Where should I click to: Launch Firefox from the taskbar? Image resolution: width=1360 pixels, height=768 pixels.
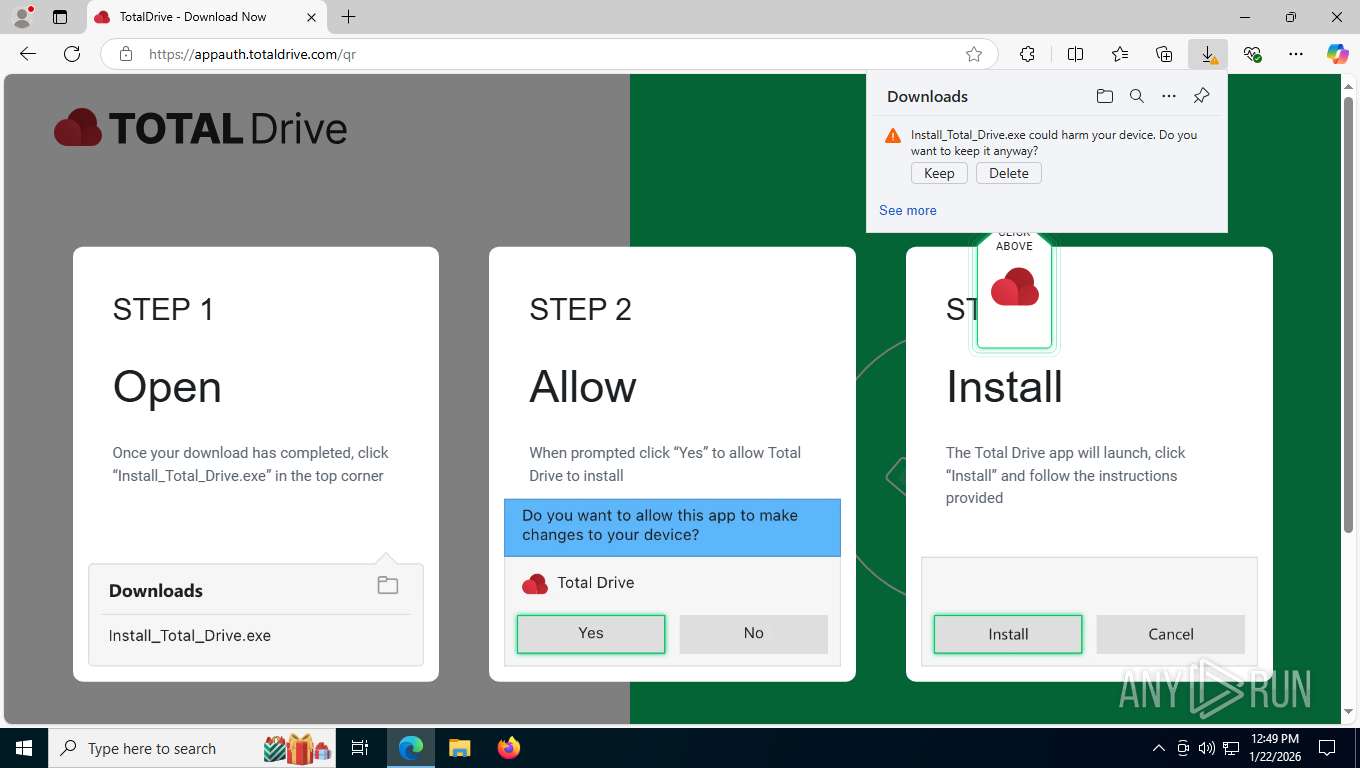coord(509,748)
